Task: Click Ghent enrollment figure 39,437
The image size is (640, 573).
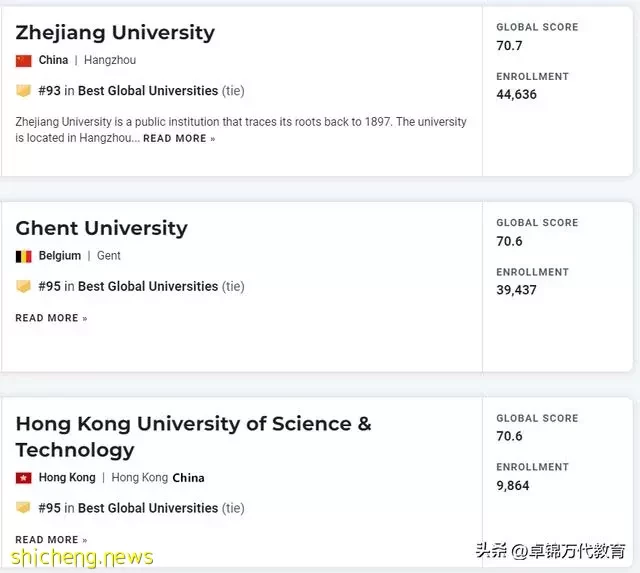Action: [516, 290]
